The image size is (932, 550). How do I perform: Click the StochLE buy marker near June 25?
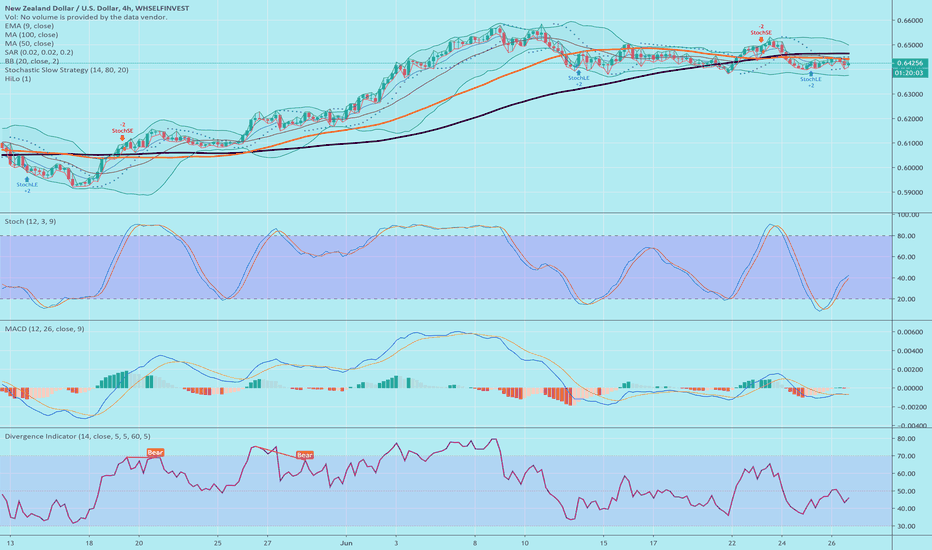(x=811, y=79)
